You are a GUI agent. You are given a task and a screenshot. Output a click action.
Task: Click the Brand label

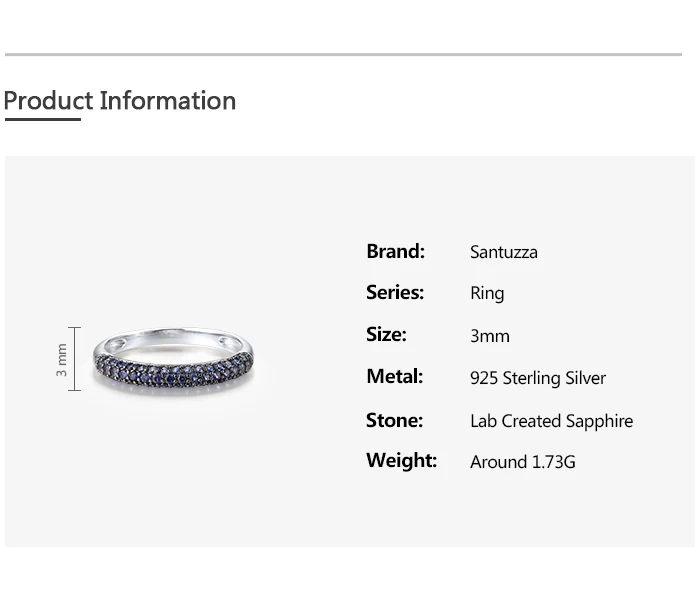(x=396, y=251)
